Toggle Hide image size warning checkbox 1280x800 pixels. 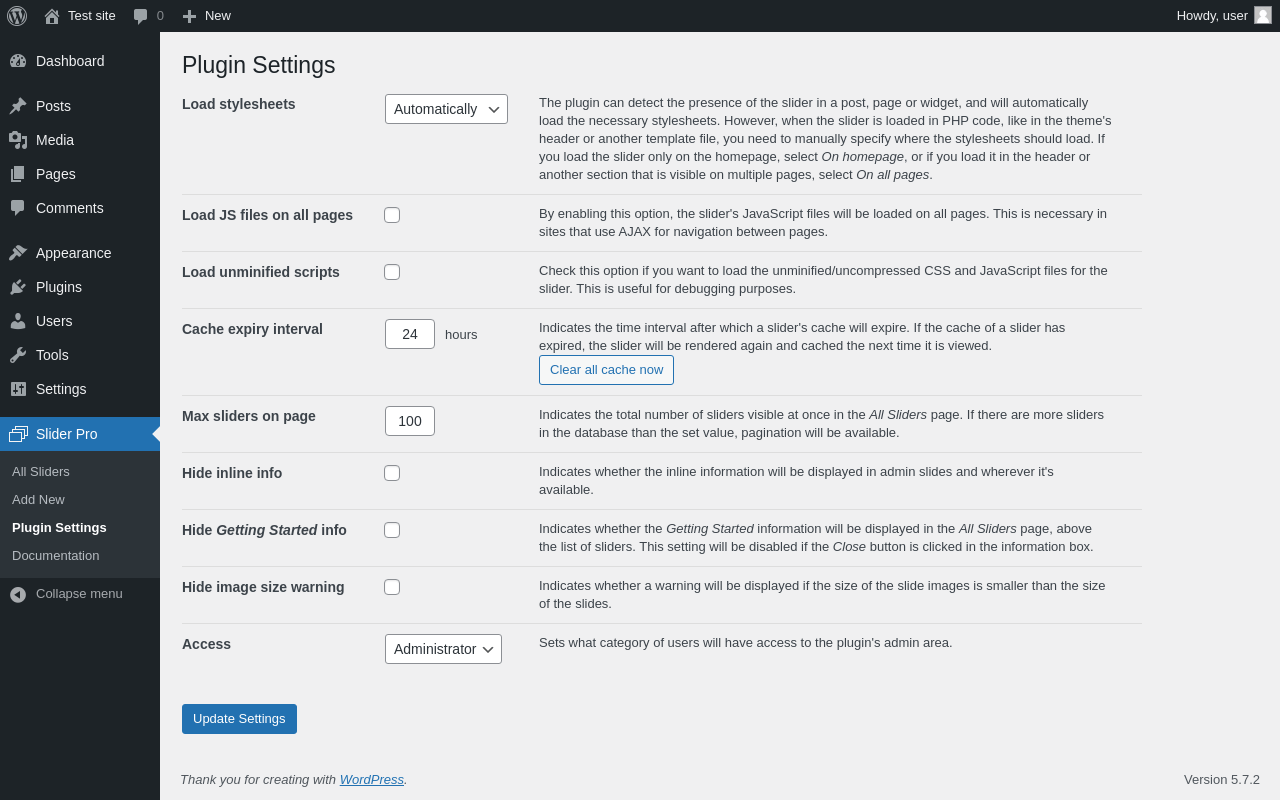392,587
